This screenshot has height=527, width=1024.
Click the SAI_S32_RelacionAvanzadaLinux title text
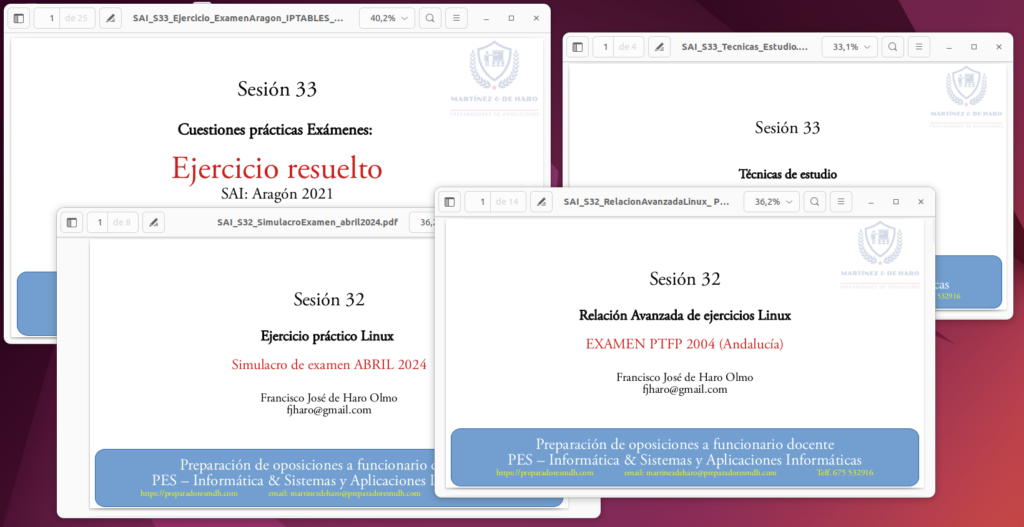(x=647, y=202)
